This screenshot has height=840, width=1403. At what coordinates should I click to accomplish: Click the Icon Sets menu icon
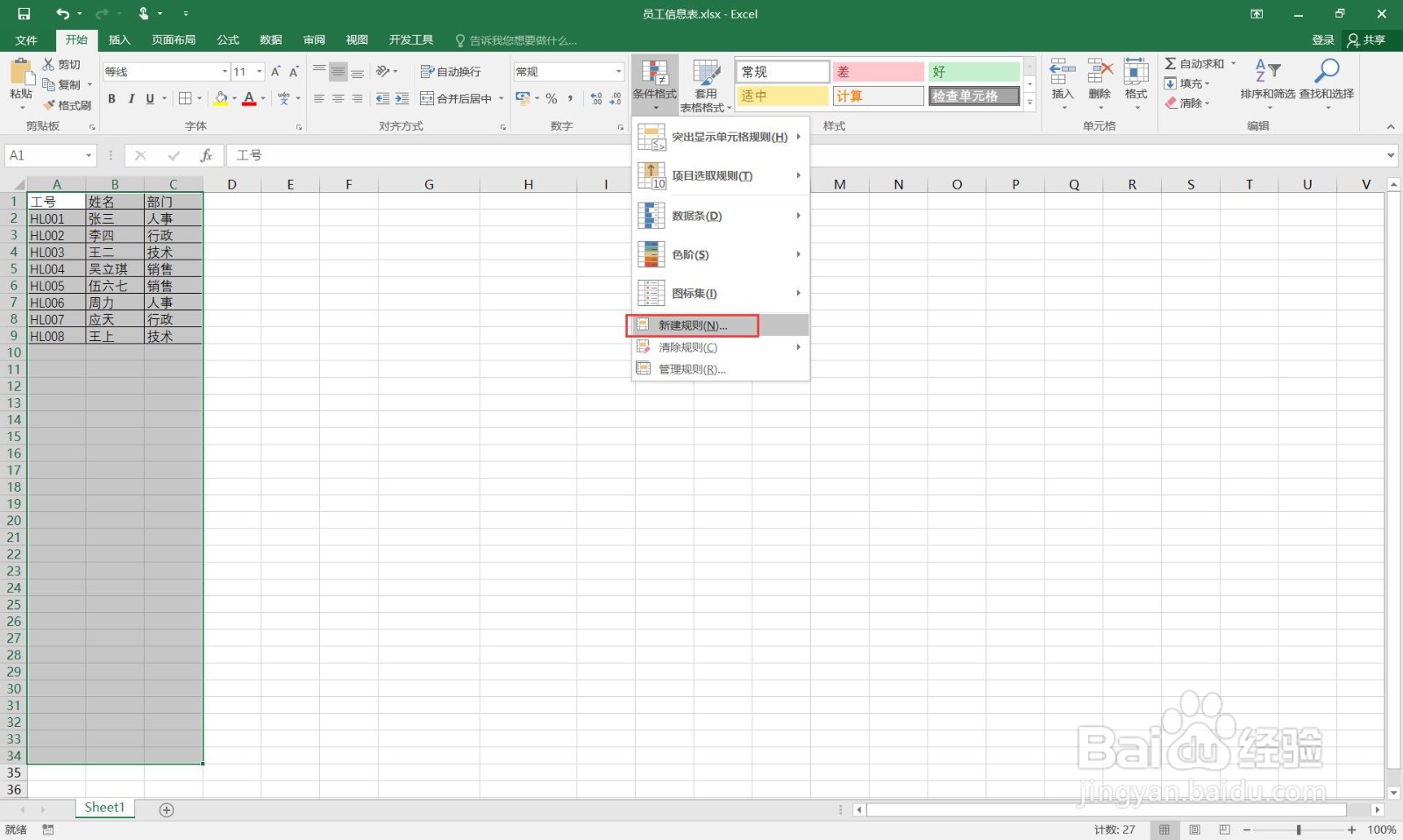(x=651, y=293)
